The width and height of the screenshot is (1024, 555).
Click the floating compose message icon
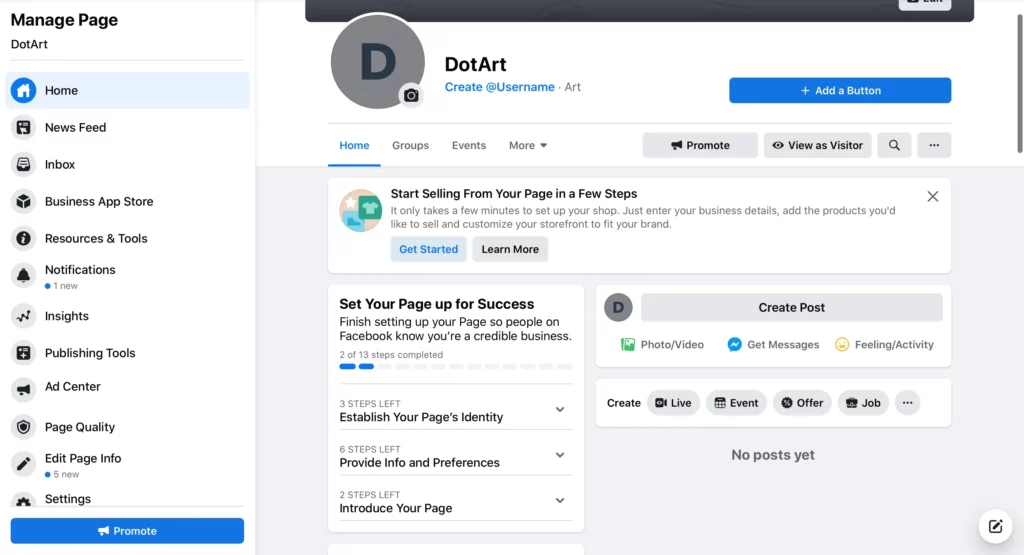point(995,526)
